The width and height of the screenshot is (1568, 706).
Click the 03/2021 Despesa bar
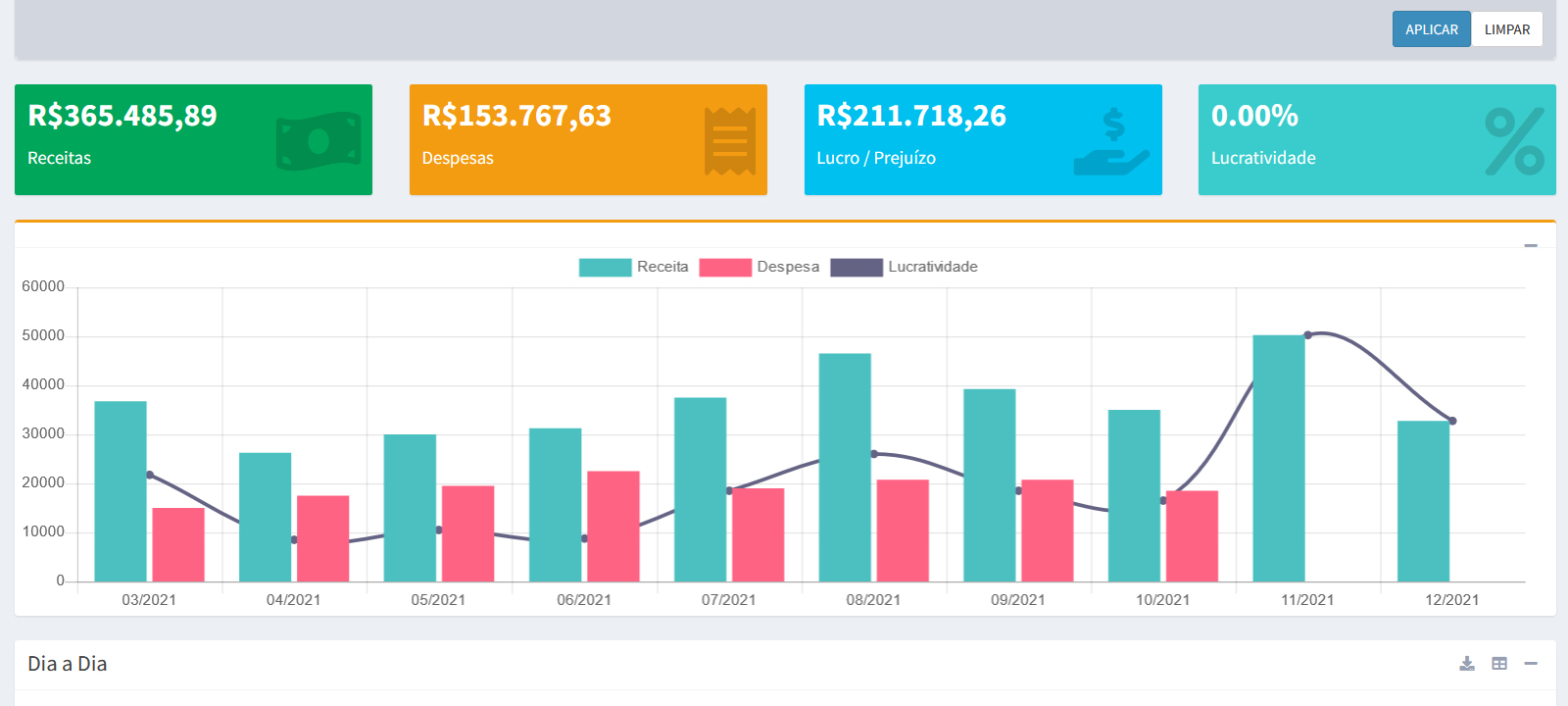coord(178,545)
